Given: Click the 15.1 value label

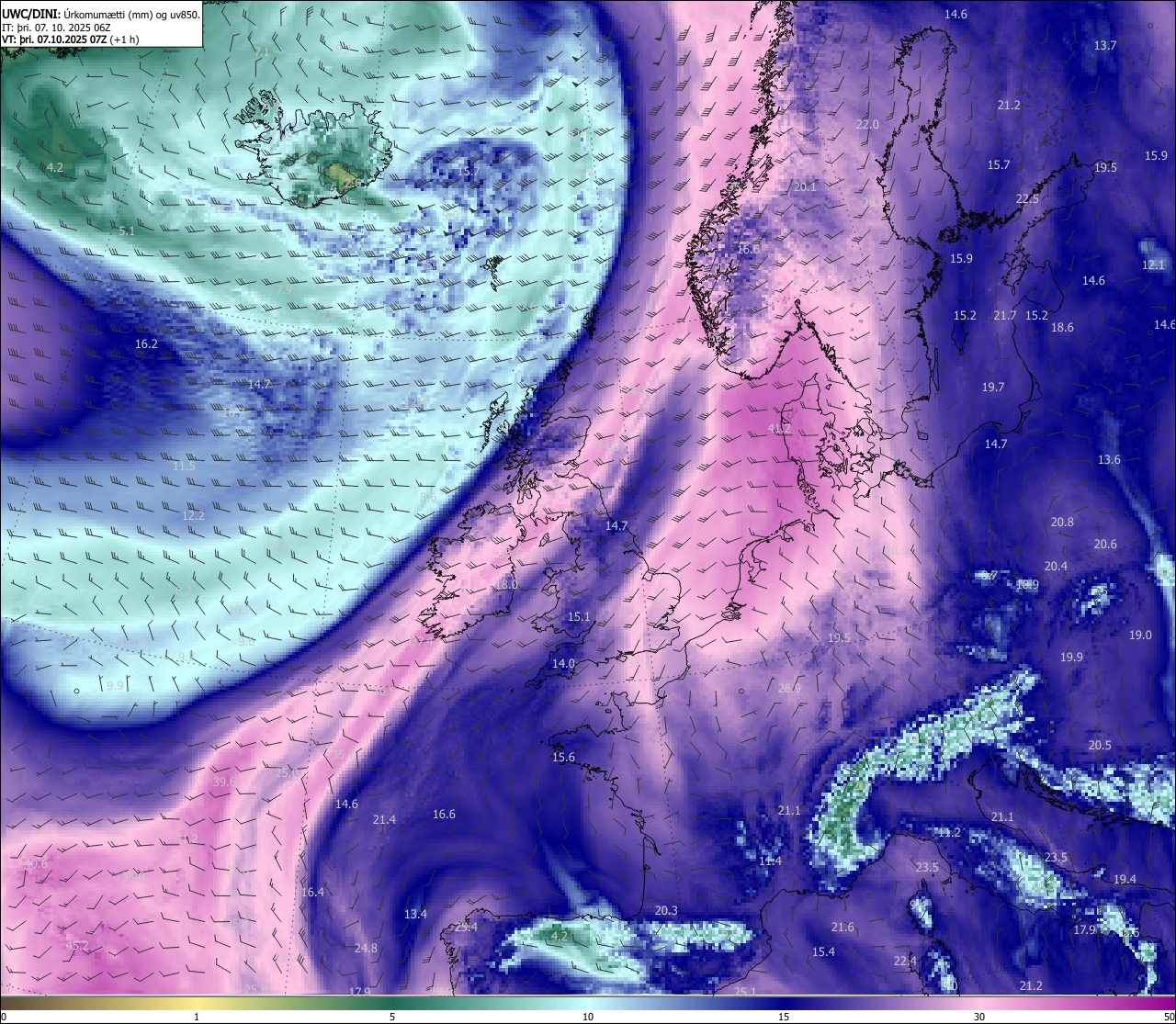Looking at the screenshot, I should coord(579,616).
